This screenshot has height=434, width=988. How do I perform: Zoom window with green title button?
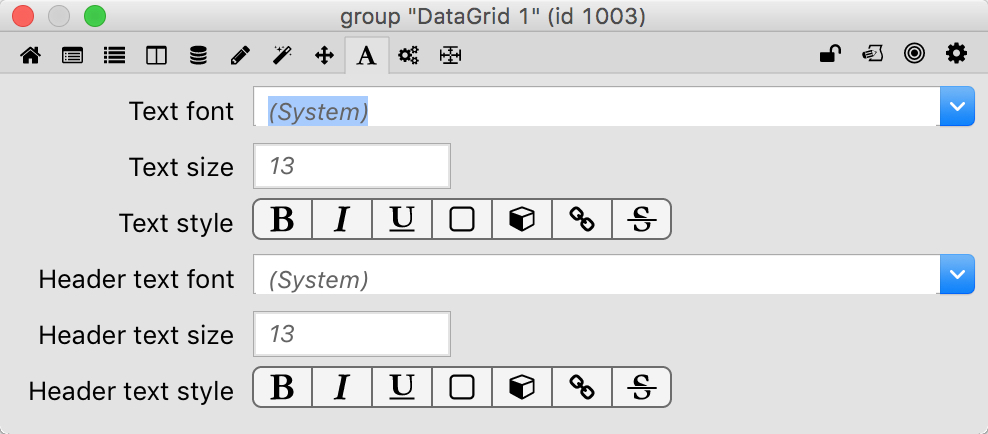pyautogui.click(x=95, y=16)
